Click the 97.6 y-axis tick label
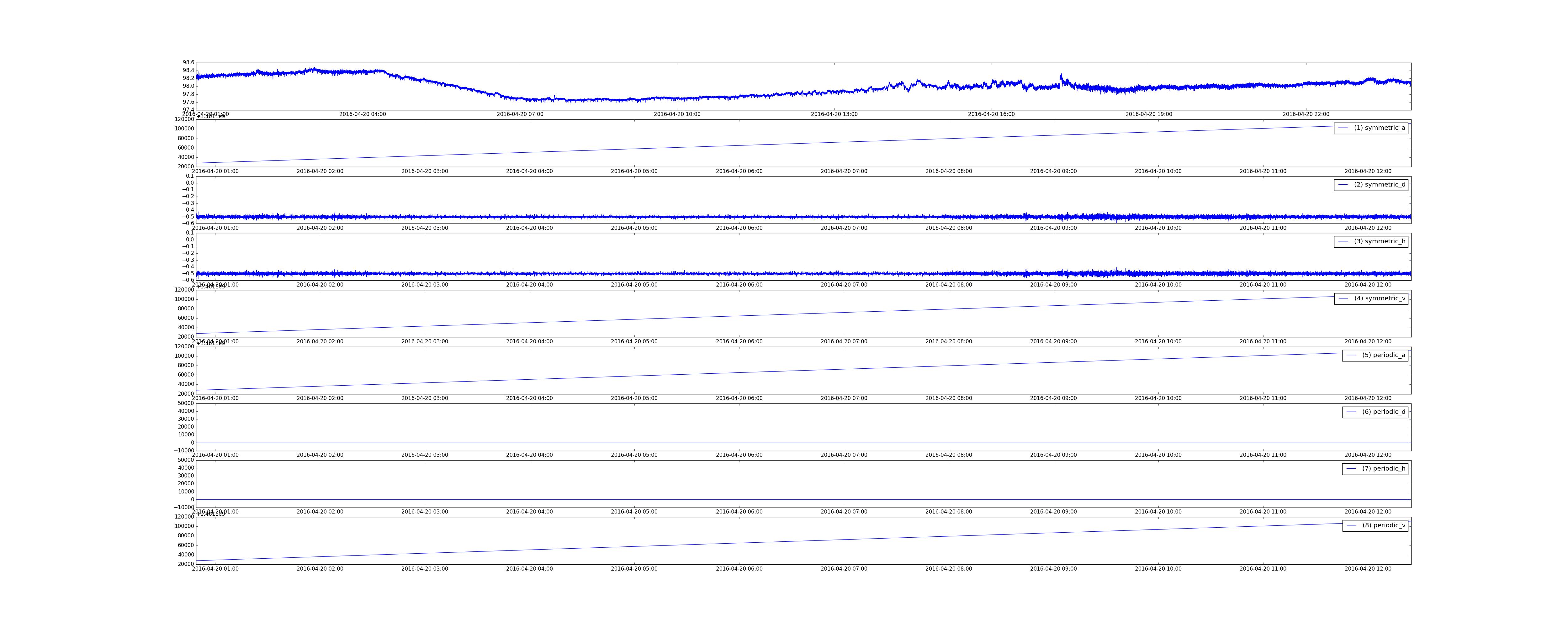 click(189, 102)
